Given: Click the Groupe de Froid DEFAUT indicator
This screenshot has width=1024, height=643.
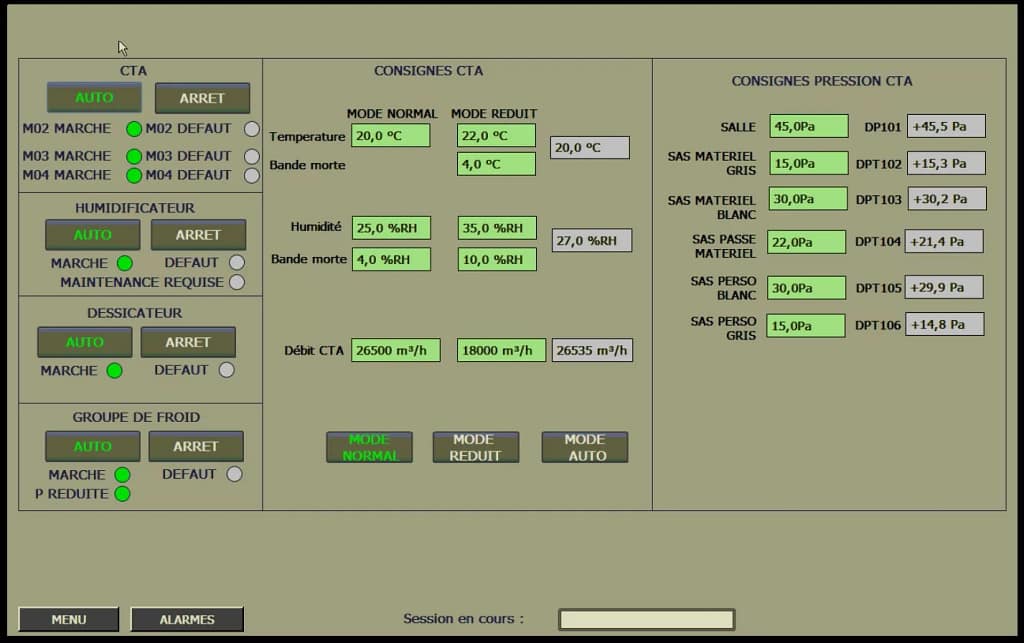Looking at the screenshot, I should coord(234,475).
